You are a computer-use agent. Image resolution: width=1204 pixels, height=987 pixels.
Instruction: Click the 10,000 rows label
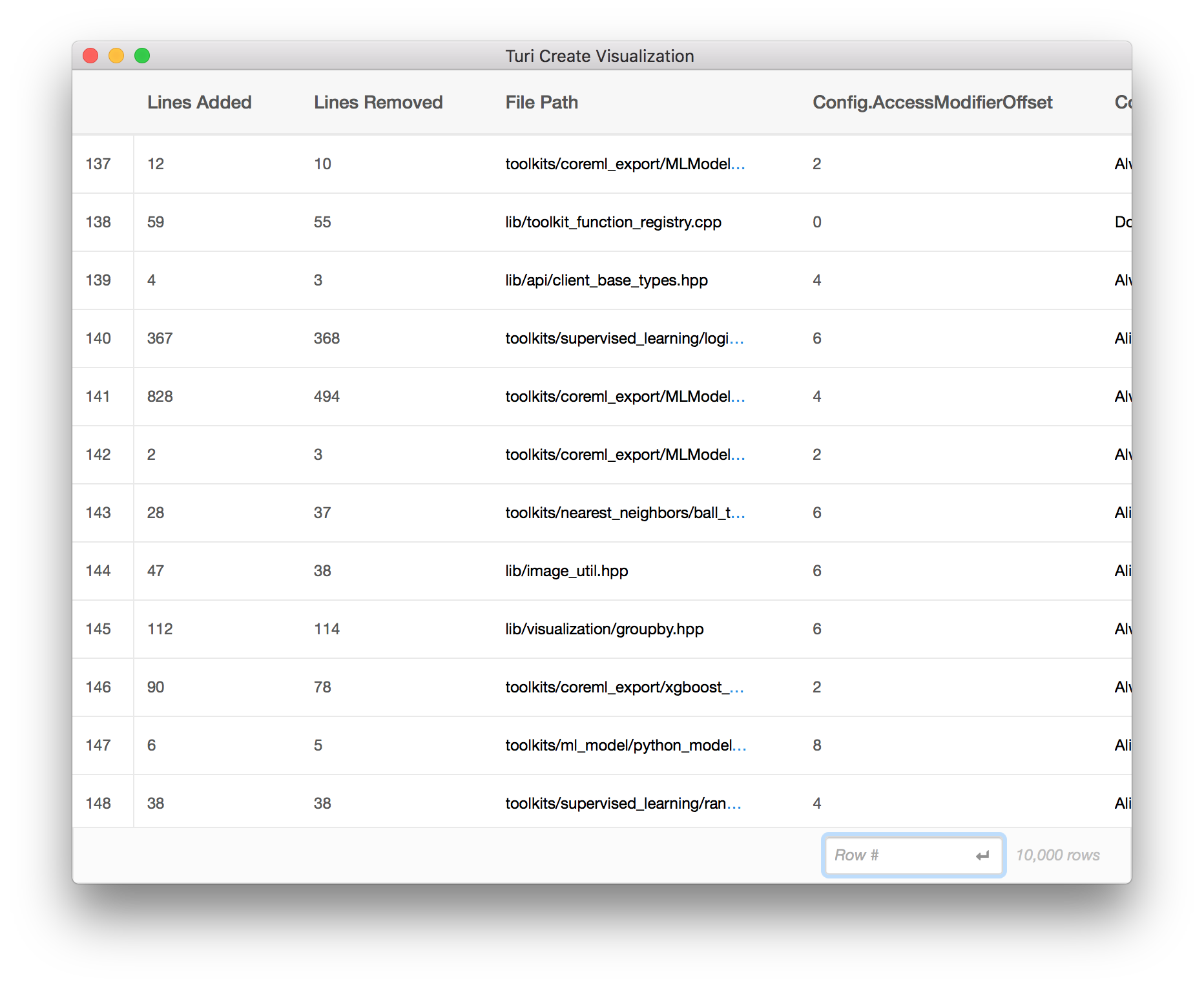(x=1057, y=855)
